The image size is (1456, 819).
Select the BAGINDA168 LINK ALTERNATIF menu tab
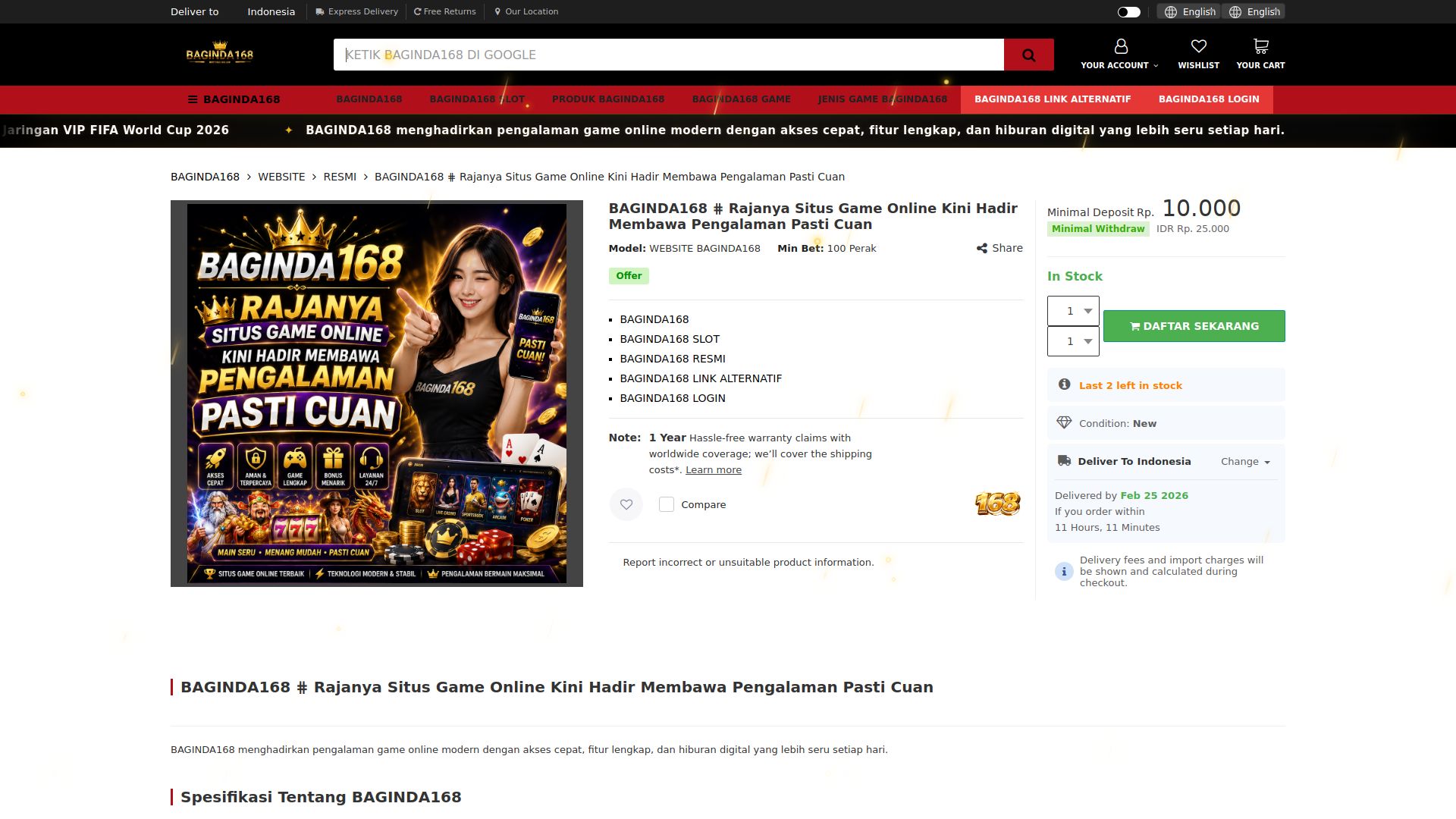pyautogui.click(x=1052, y=99)
